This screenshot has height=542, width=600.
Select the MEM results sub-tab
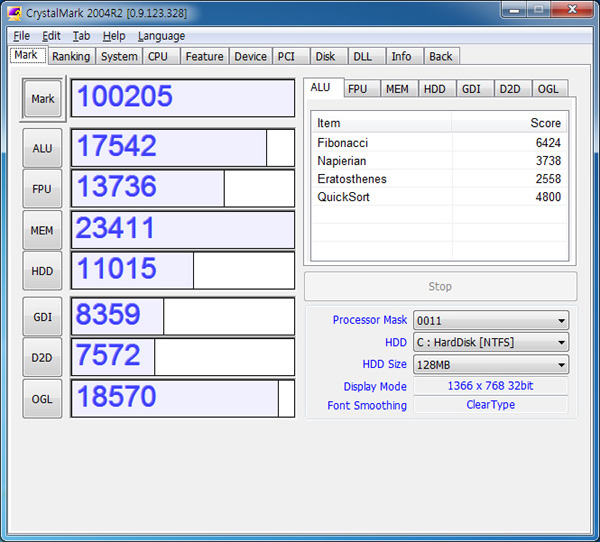pos(399,89)
